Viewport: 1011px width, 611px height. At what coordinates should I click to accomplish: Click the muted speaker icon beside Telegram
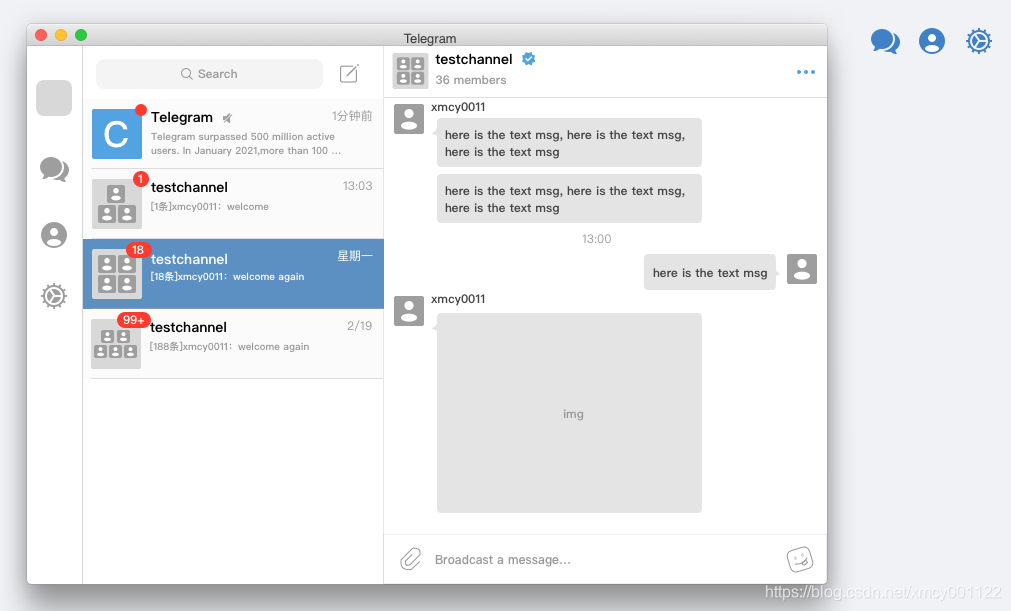[x=227, y=118]
